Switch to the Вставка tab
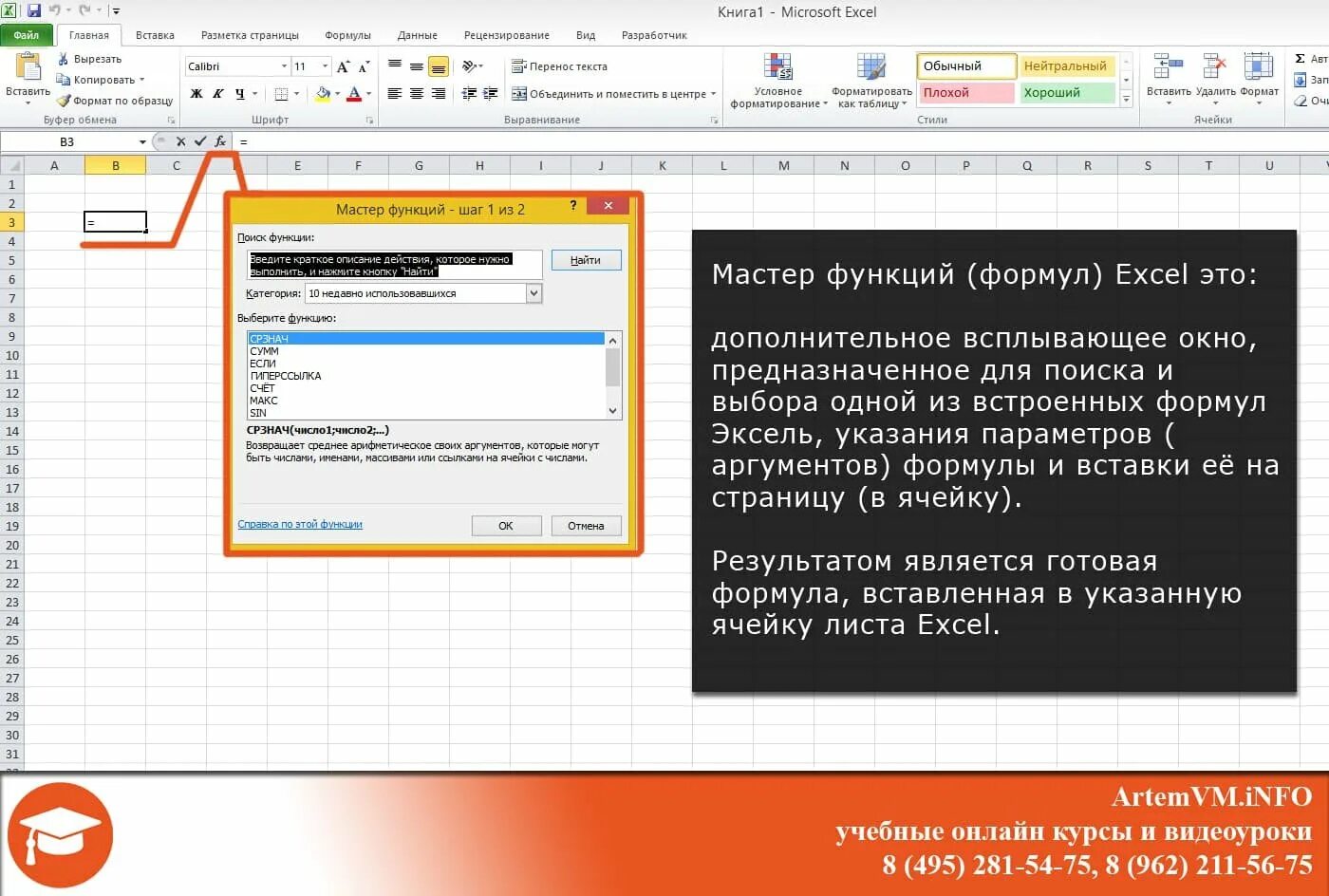 tap(155, 35)
